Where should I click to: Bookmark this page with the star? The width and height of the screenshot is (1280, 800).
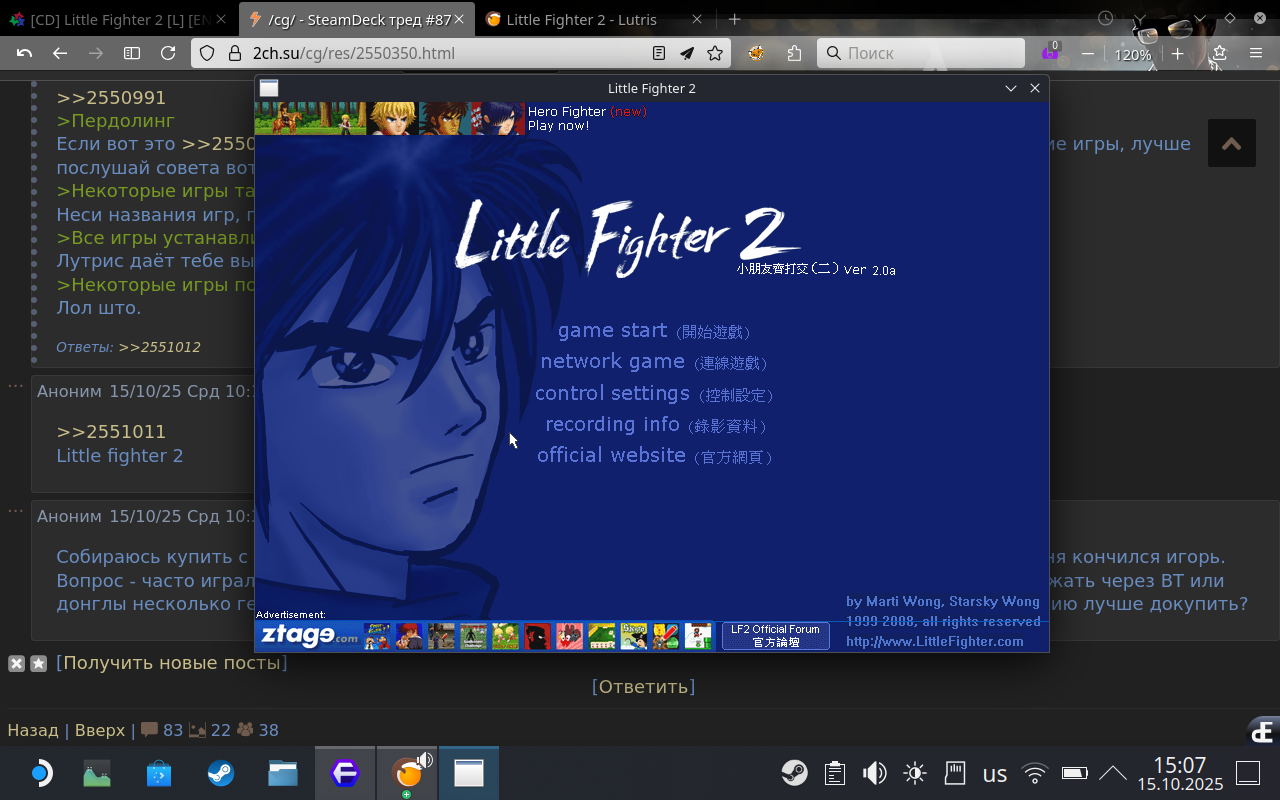click(x=715, y=53)
